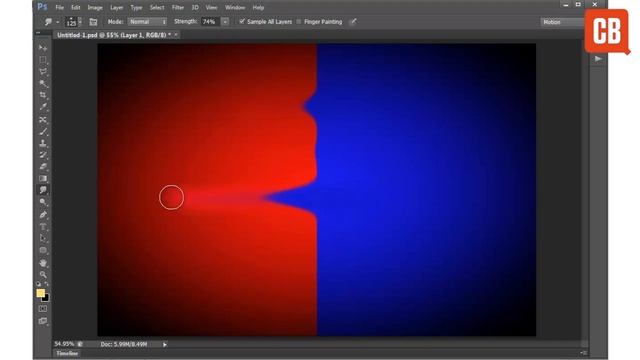Select the Gradient tool
The width and height of the screenshot is (640, 360).
(x=43, y=178)
